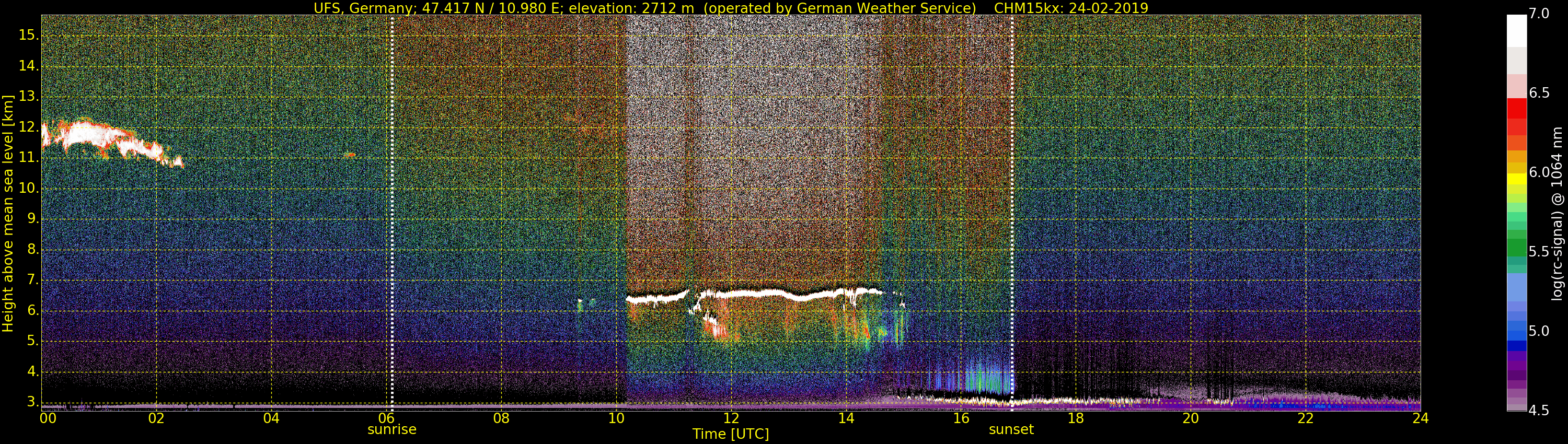1568x444 pixels.
Task: Click the time axis tick "22"
Action: [1306, 418]
